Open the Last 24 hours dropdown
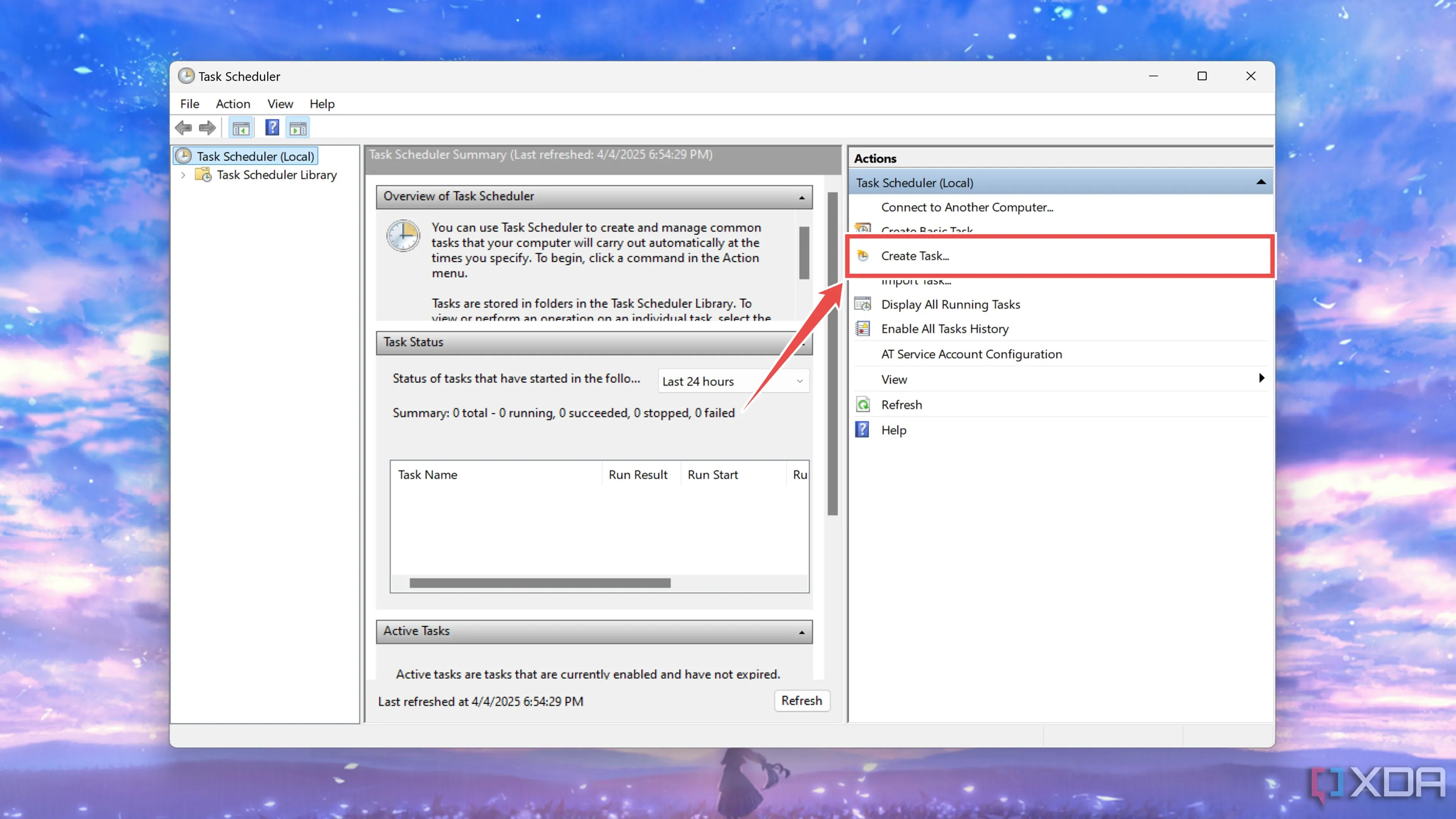 pos(733,381)
